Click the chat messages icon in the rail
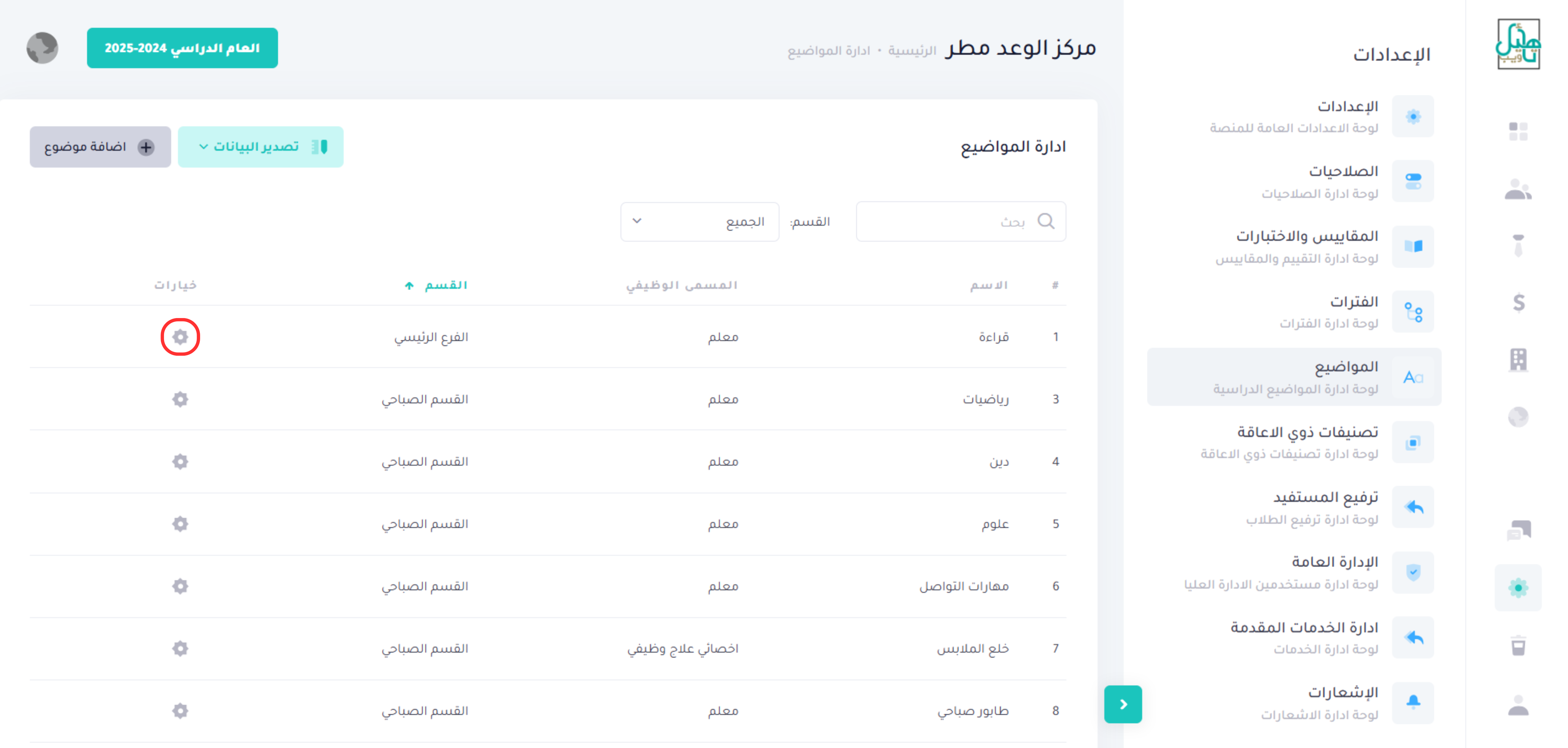 [x=1518, y=531]
